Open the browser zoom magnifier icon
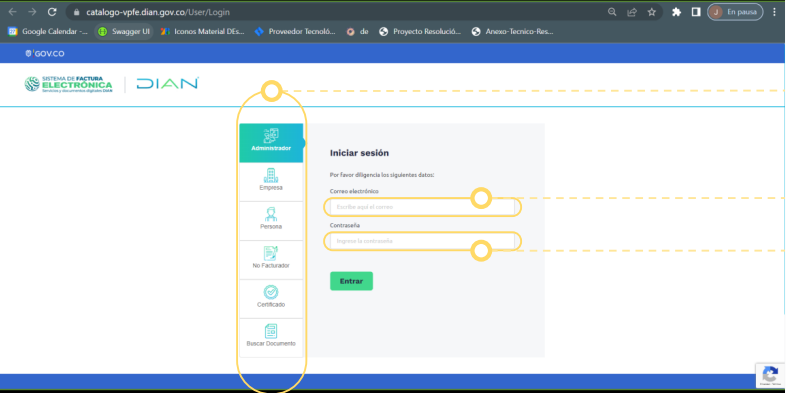The width and height of the screenshot is (786, 393). pyautogui.click(x=612, y=12)
